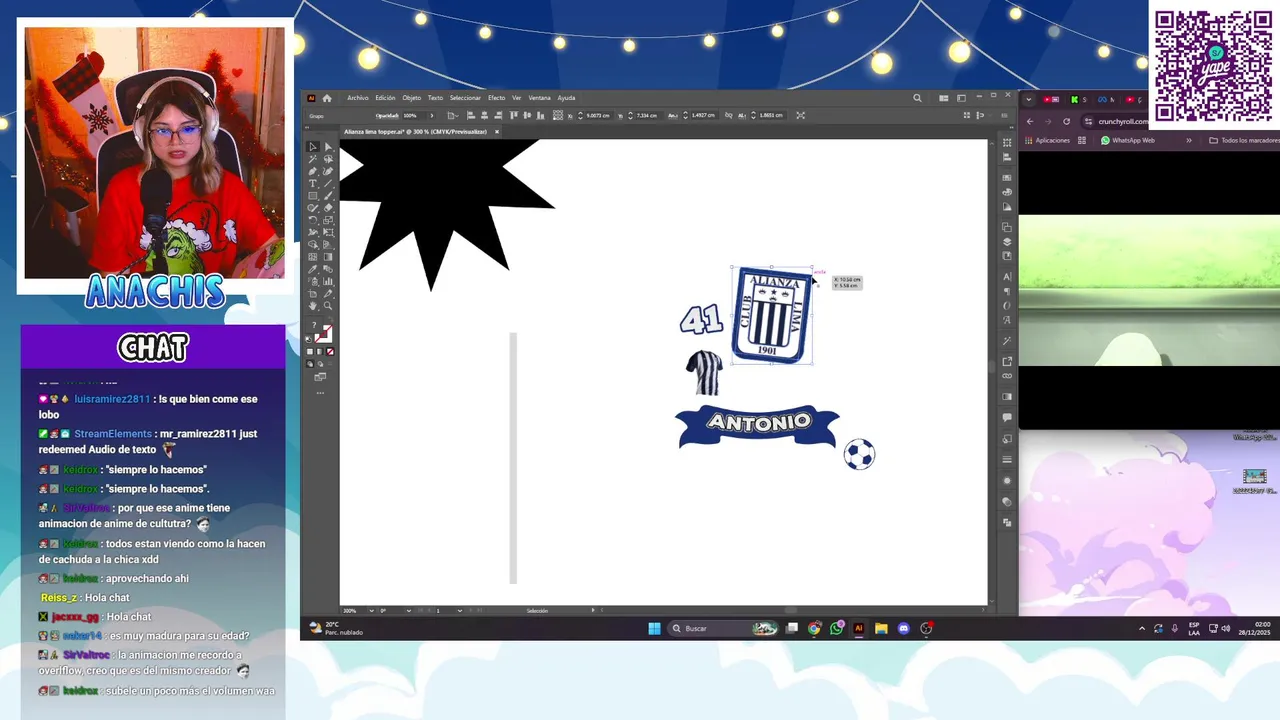Open the Texto menu

pos(435,98)
